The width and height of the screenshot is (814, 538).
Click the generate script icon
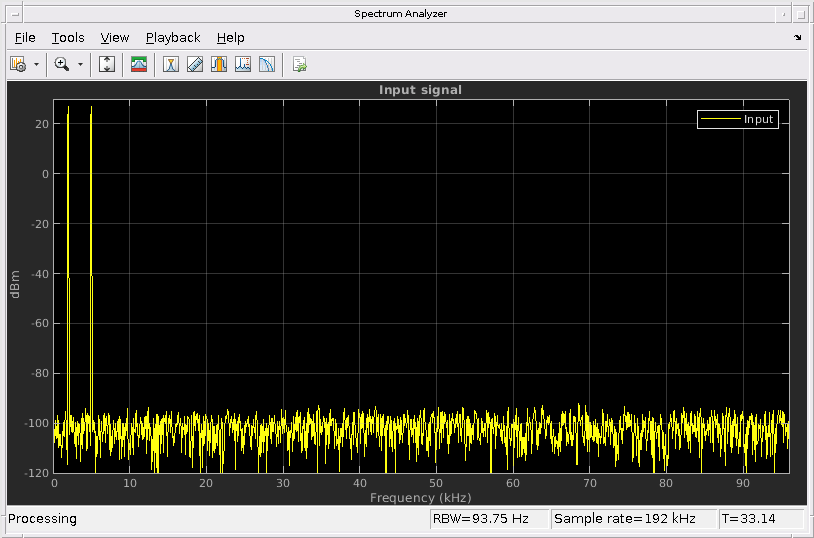point(299,64)
